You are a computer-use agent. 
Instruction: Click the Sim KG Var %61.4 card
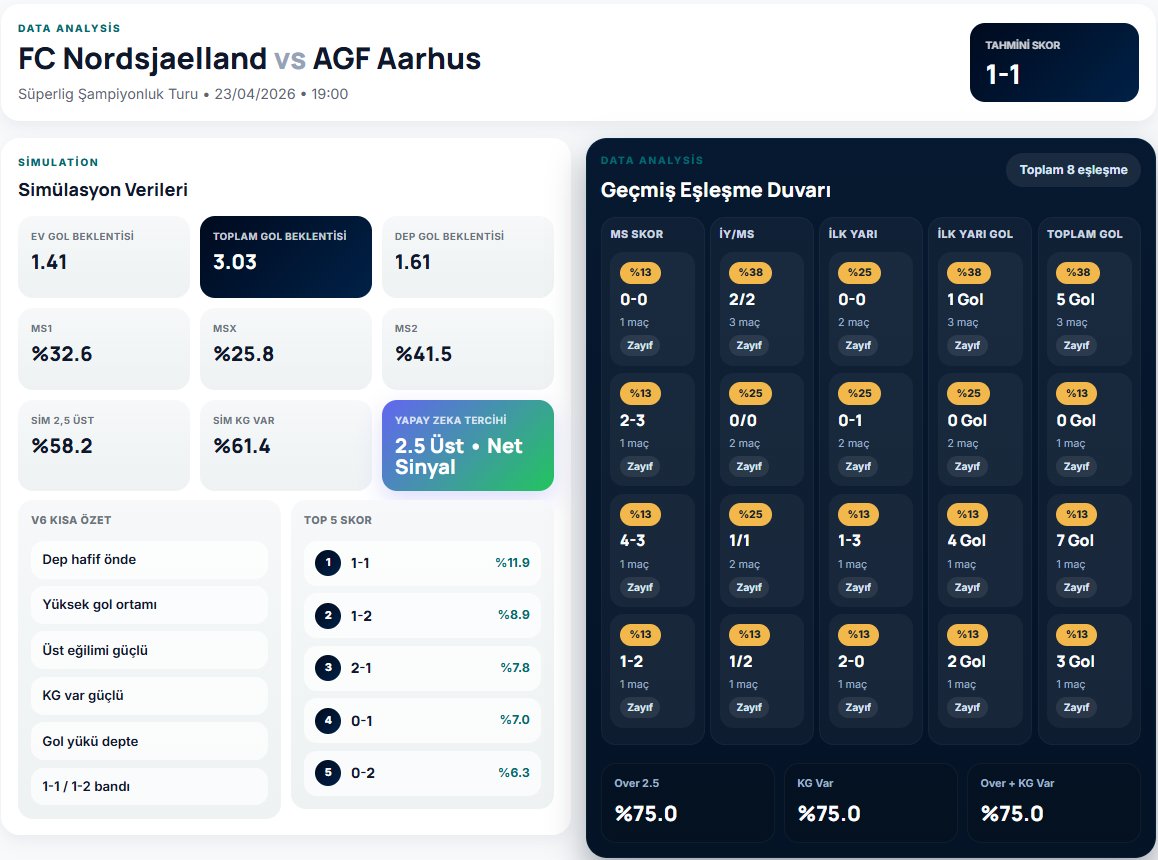286,445
